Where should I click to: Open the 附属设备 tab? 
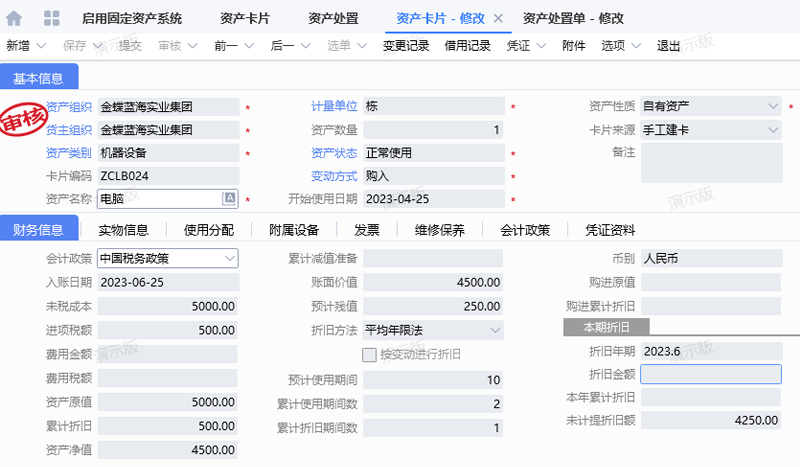[294, 230]
